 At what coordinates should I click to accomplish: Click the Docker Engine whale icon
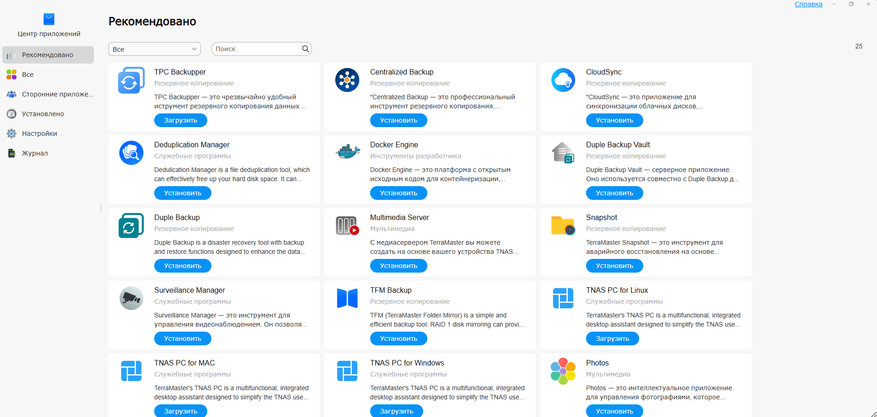[347, 152]
